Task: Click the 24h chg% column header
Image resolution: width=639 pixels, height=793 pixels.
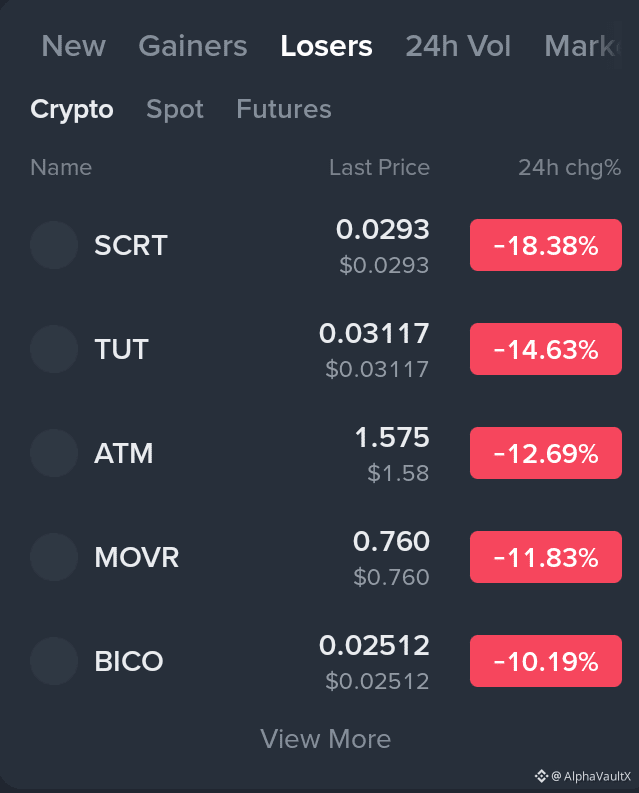Action: click(570, 168)
